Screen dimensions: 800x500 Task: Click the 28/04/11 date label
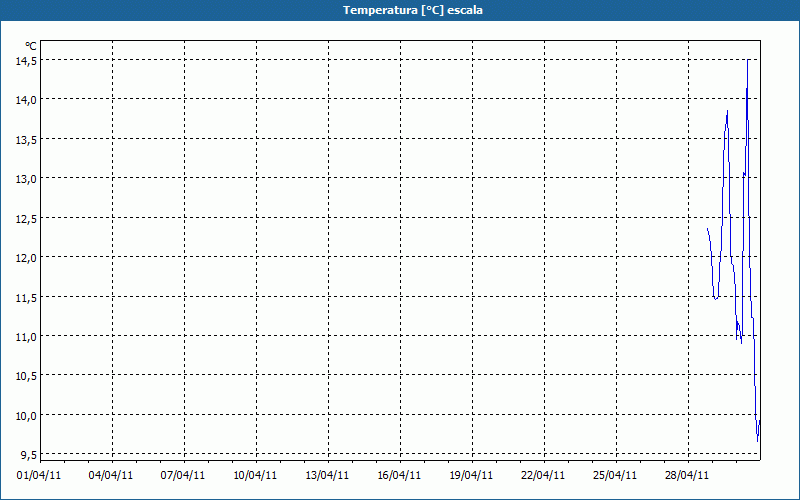click(687, 476)
